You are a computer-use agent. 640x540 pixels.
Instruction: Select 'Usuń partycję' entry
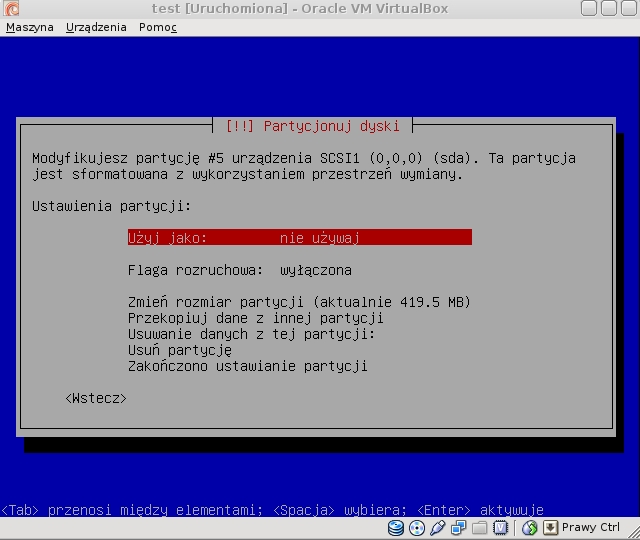(x=180, y=350)
